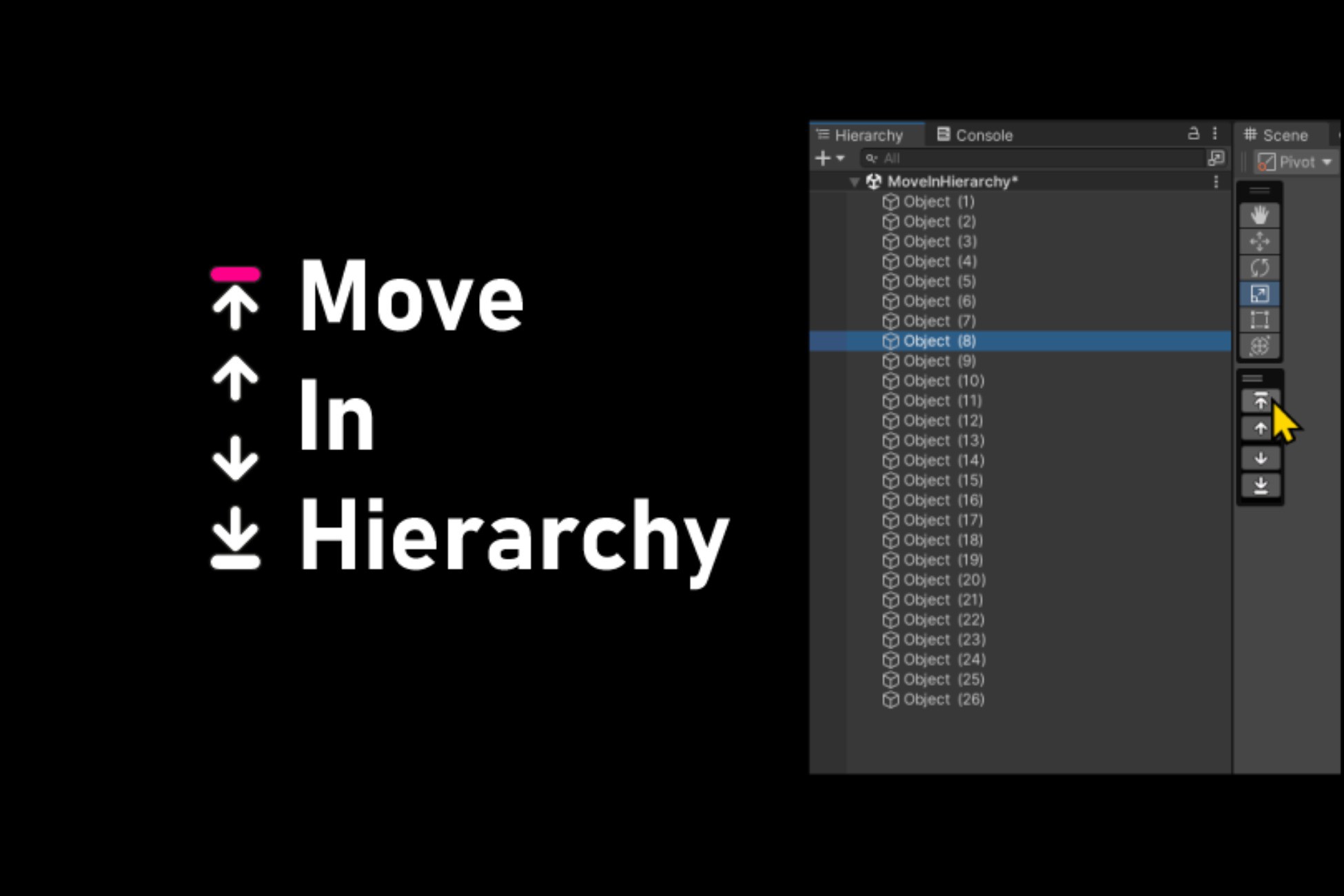Select the Scale tool icon
1344x896 pixels.
click(x=1259, y=294)
